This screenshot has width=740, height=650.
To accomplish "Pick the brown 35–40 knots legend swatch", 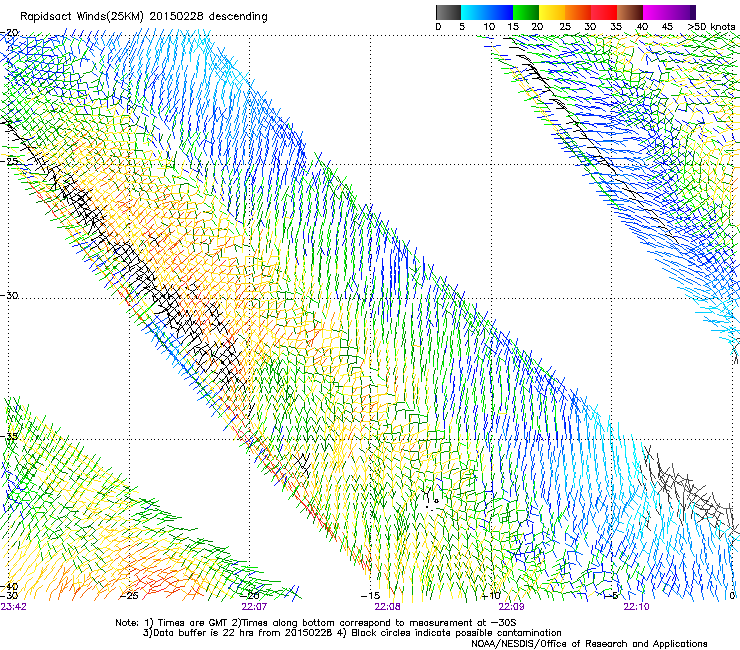I will [630, 12].
